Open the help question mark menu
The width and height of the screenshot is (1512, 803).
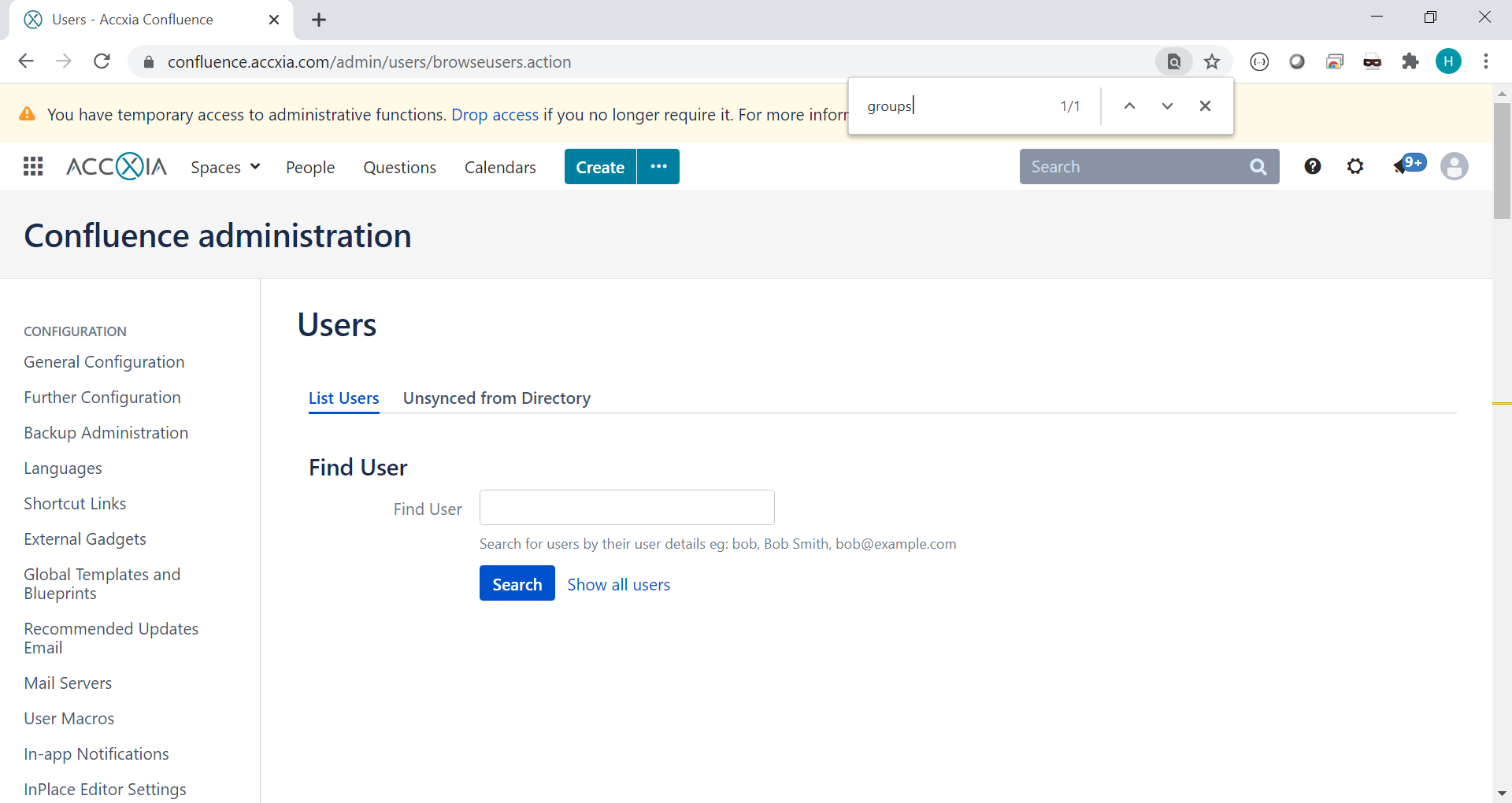(1312, 166)
